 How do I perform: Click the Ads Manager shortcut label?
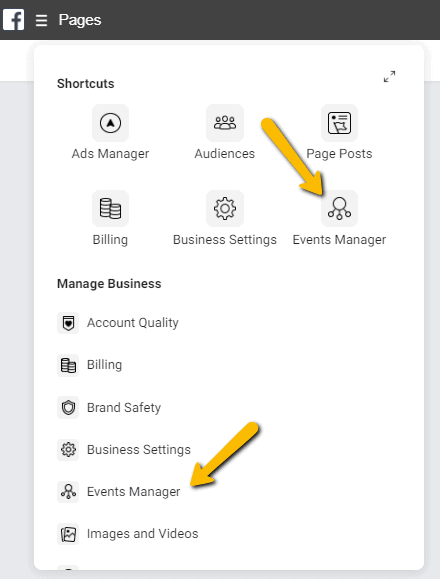pos(110,154)
